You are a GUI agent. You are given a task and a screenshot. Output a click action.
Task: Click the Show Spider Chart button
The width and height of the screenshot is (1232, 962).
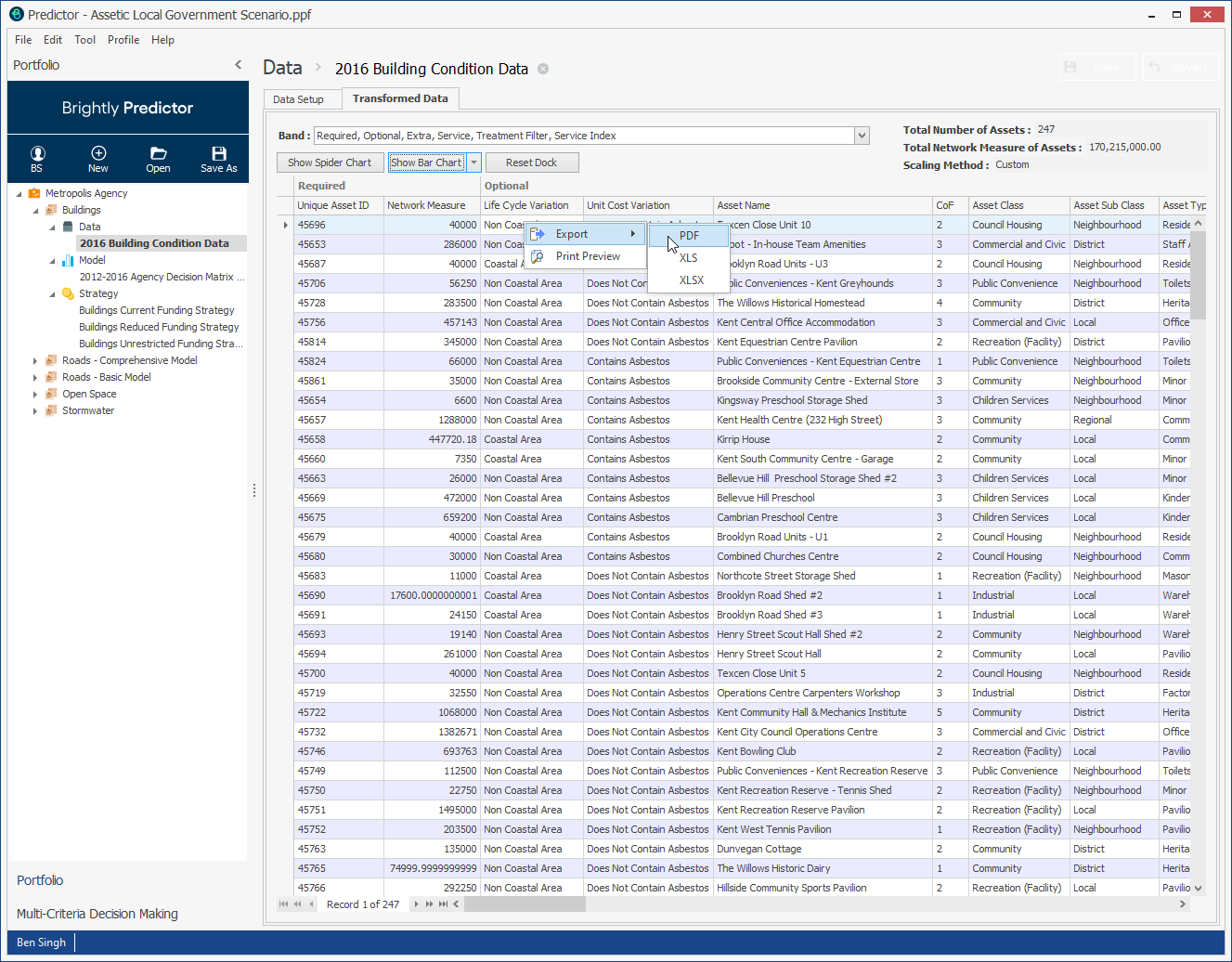click(x=331, y=162)
